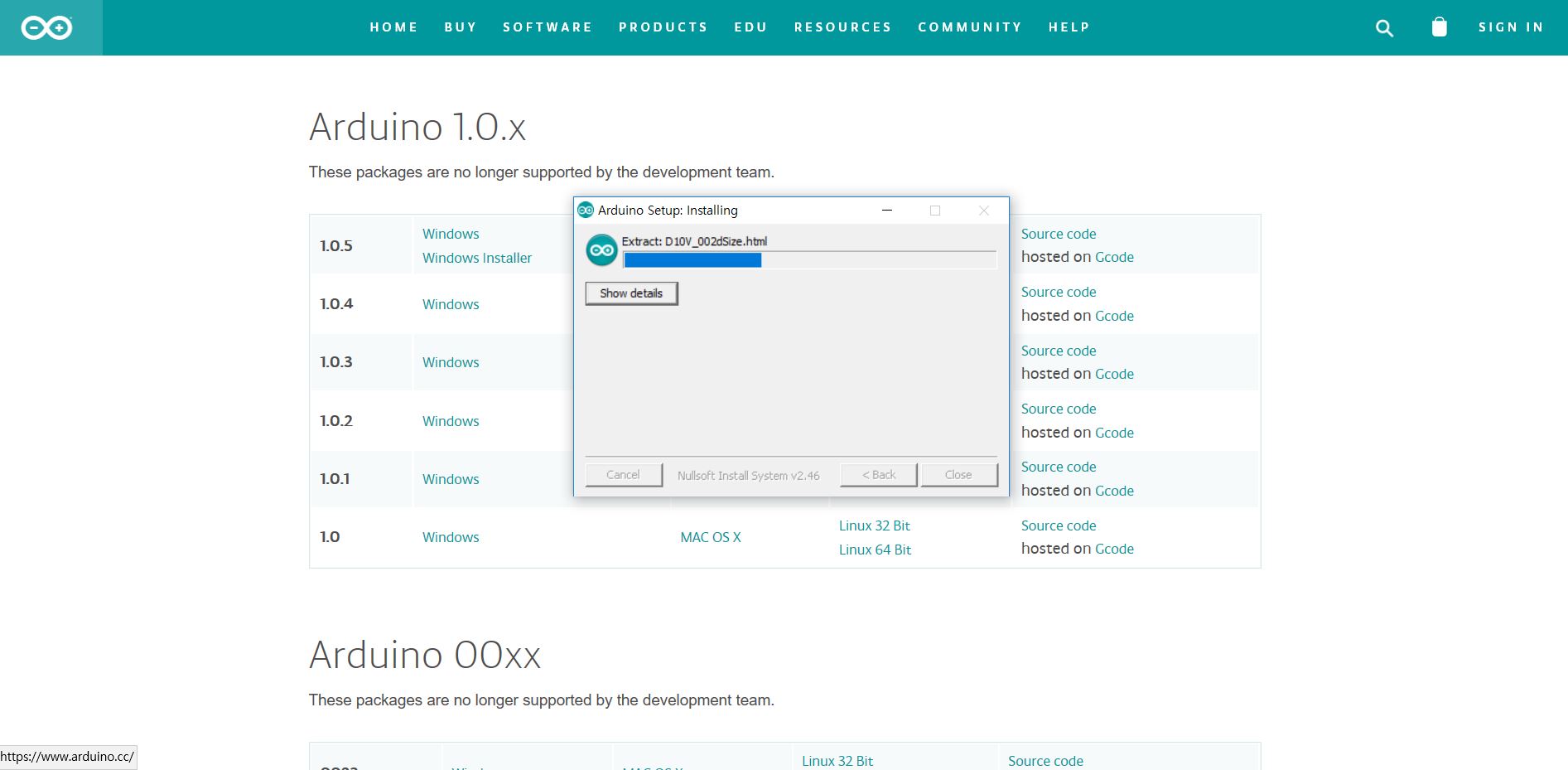The height and width of the screenshot is (770, 1568).
Task: Open the RESOURCES menu
Action: 843,27
